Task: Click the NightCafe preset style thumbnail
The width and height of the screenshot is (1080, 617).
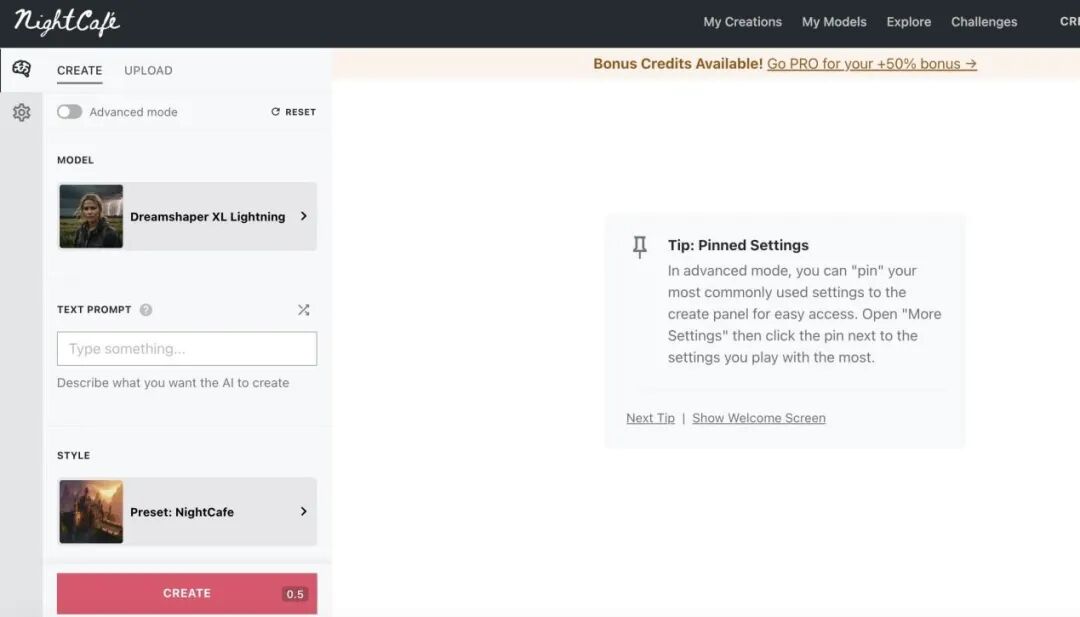Action: [x=91, y=512]
